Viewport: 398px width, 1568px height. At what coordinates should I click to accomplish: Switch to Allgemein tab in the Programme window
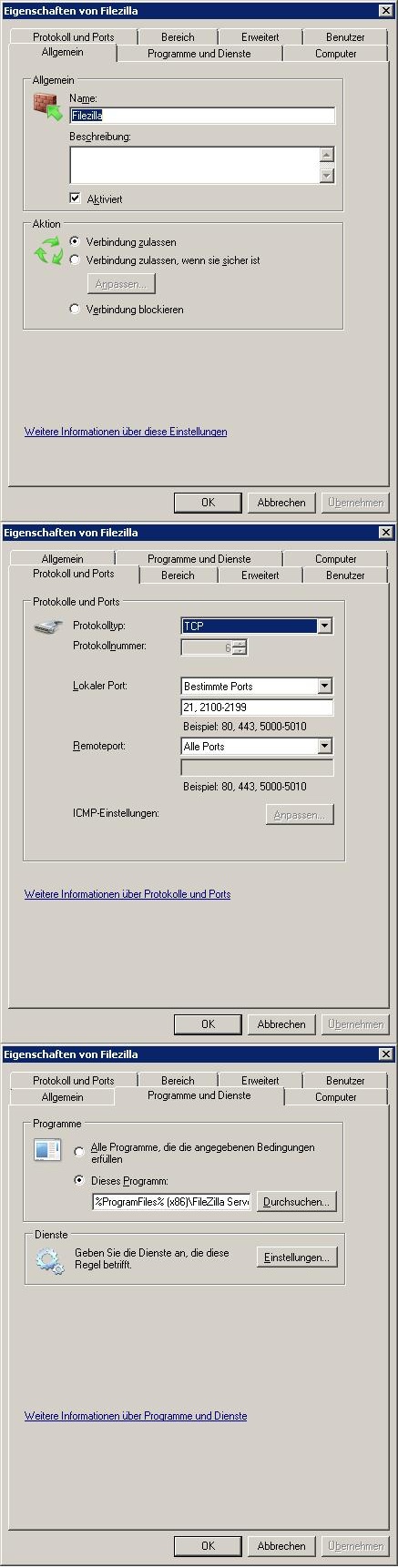62,1097
